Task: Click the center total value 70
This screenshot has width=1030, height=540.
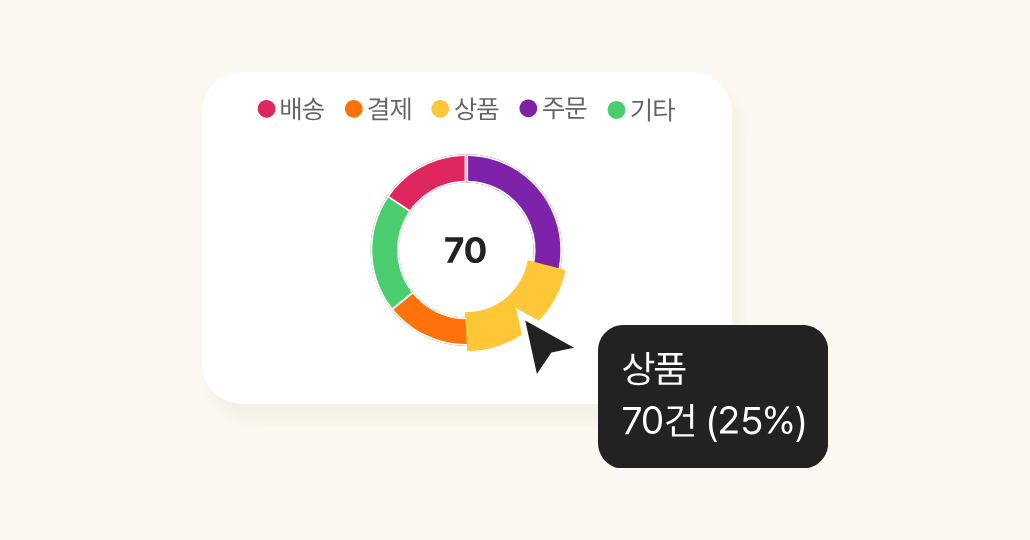Action: coord(465,251)
